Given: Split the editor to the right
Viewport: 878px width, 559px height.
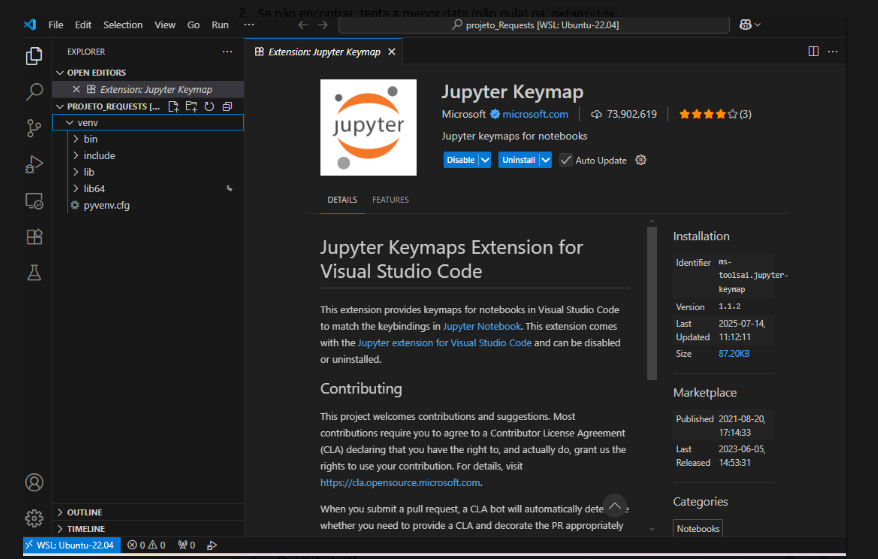Looking at the screenshot, I should [814, 52].
